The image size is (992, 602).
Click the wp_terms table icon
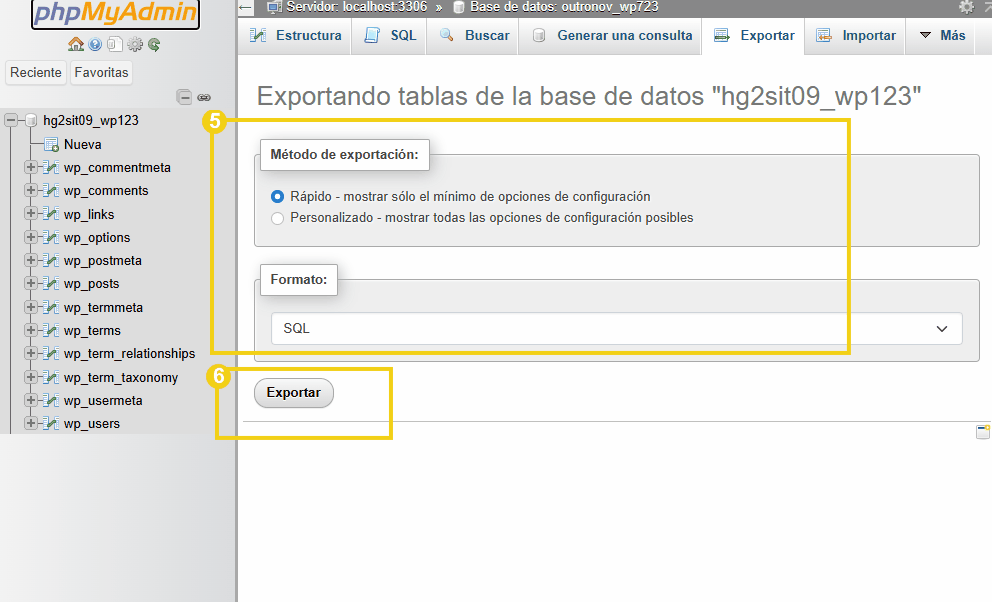51,330
